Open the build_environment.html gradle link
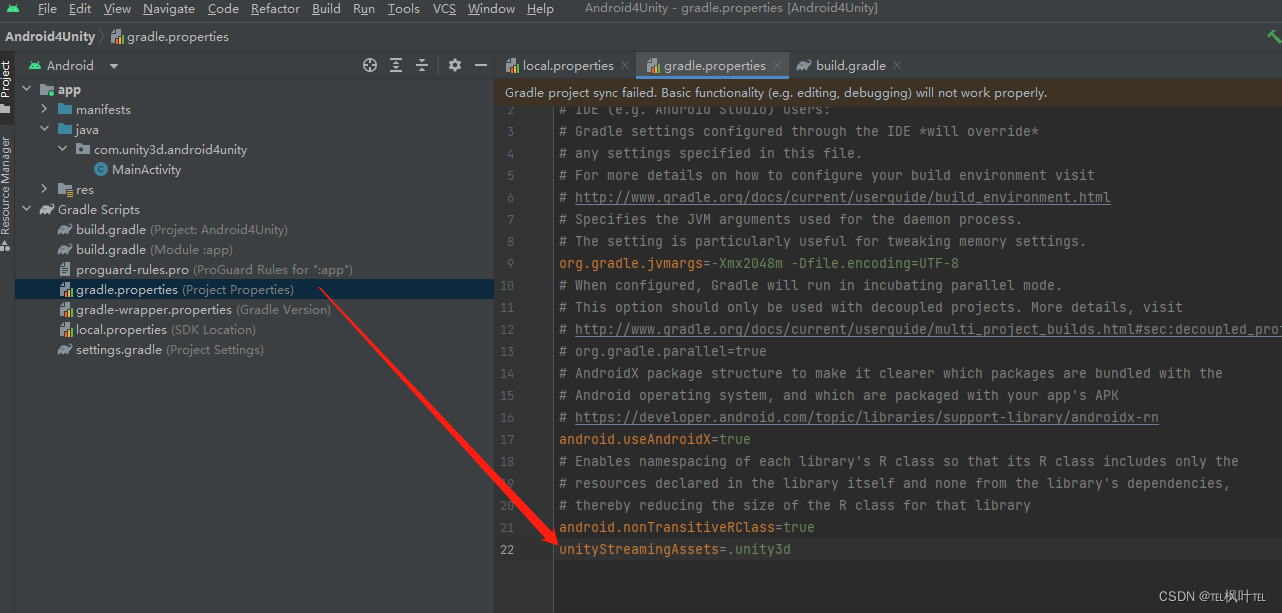Image resolution: width=1282 pixels, height=613 pixels. point(842,197)
